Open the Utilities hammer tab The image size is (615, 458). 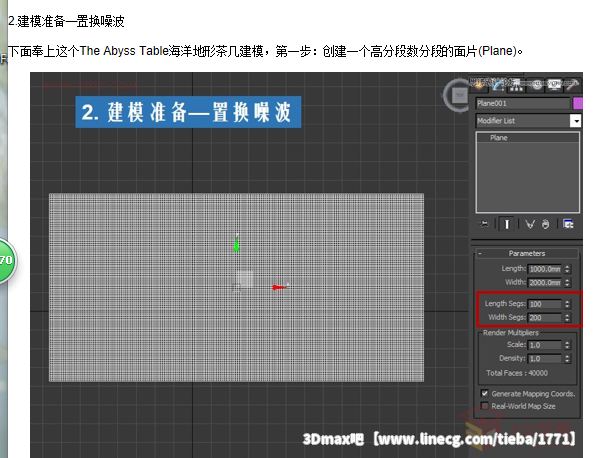coord(572,85)
